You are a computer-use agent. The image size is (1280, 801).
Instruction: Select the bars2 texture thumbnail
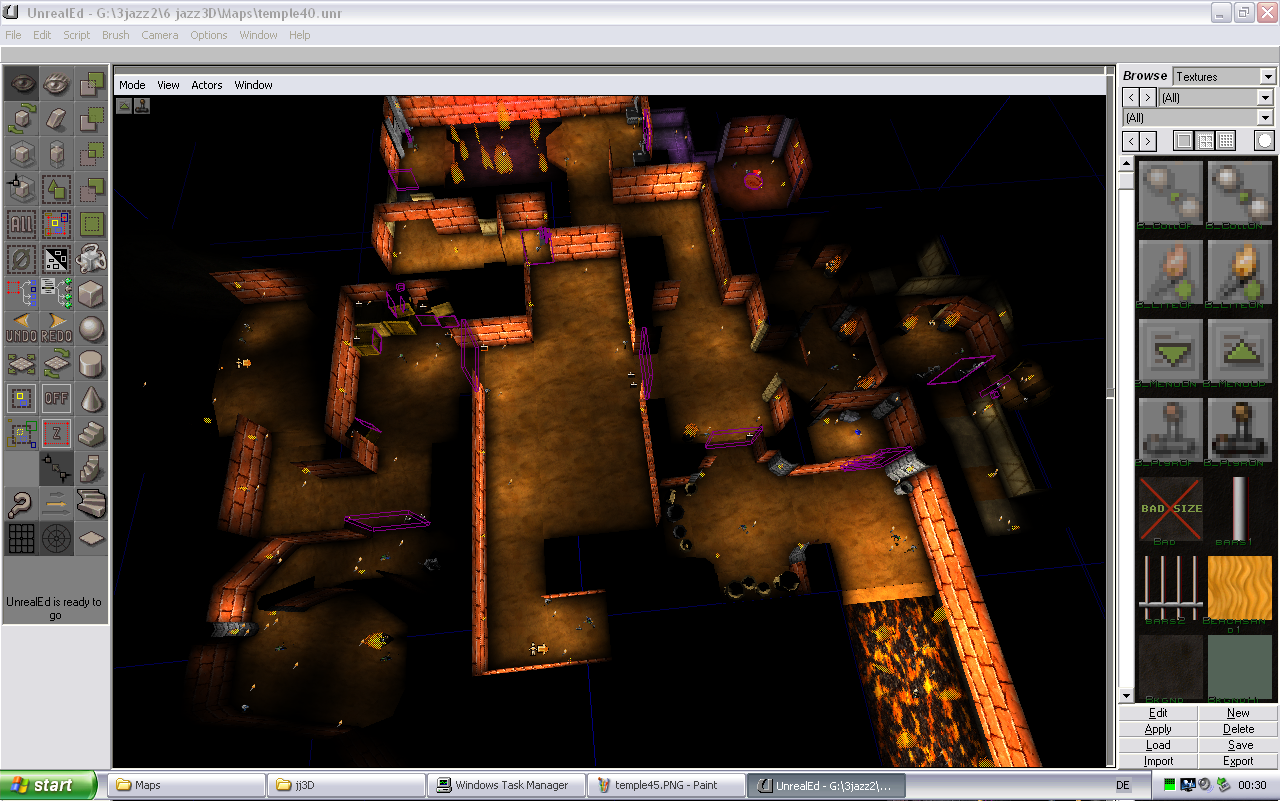(1171, 587)
